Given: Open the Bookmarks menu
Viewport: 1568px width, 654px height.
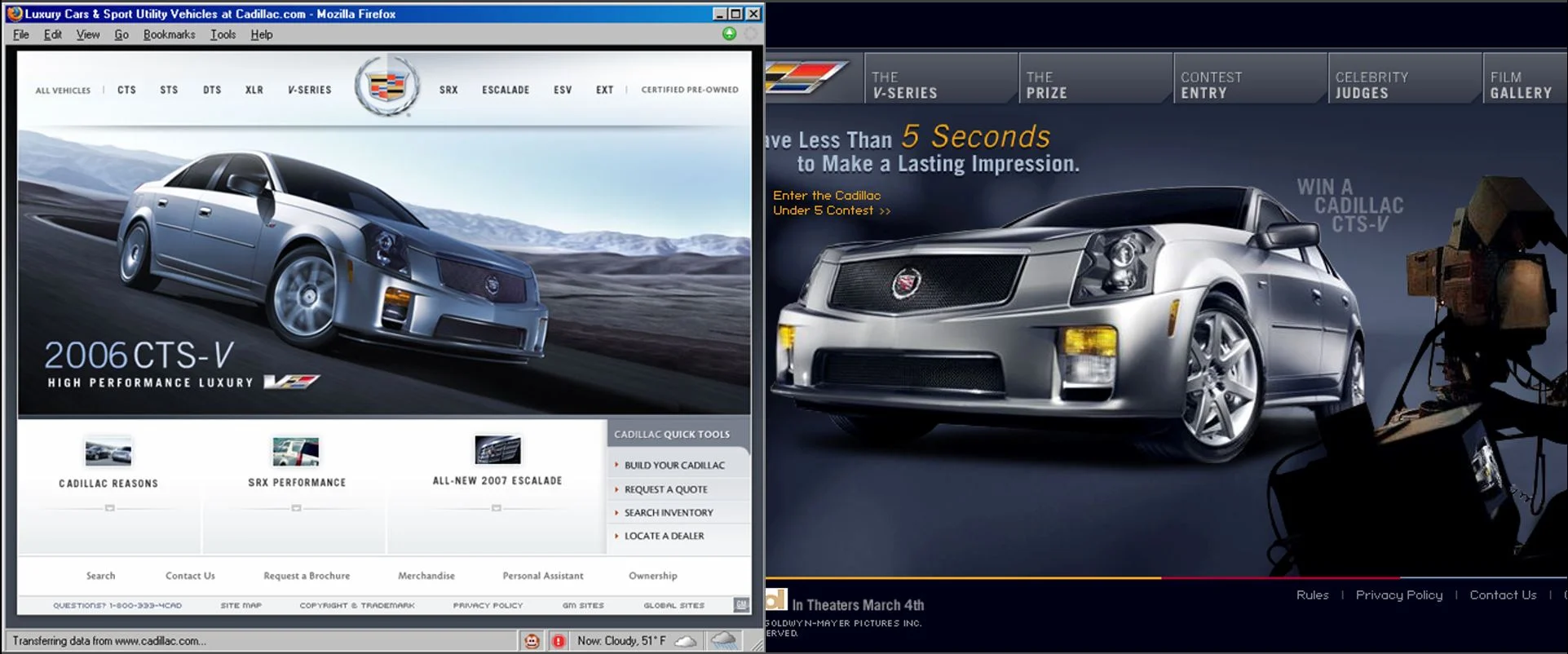Looking at the screenshot, I should point(170,34).
